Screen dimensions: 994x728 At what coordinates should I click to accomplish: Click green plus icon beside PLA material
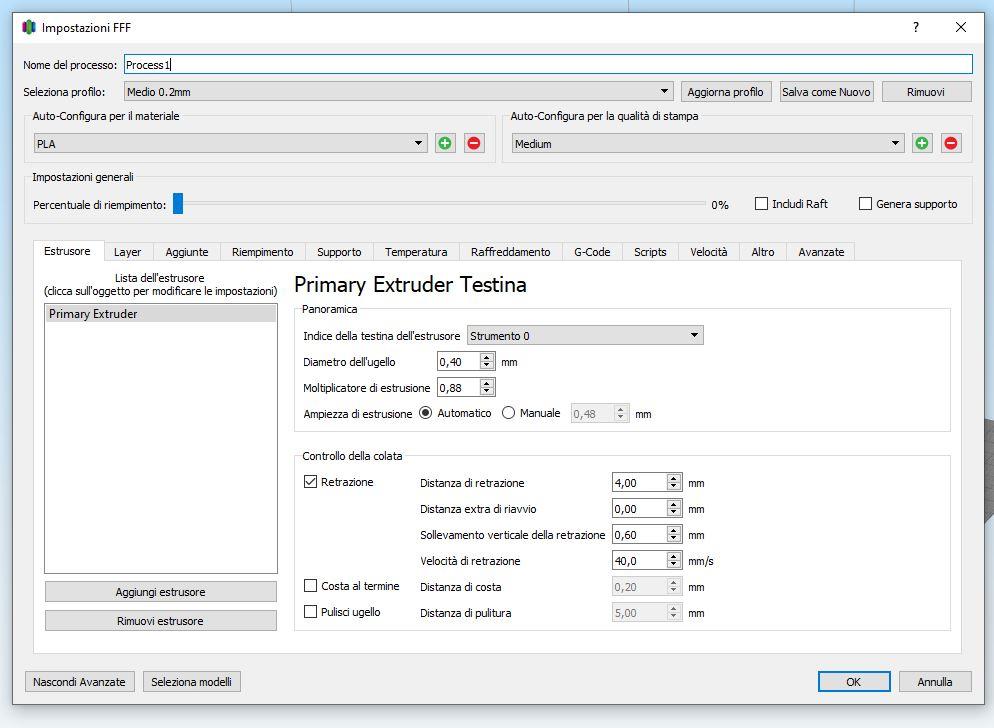coord(445,143)
